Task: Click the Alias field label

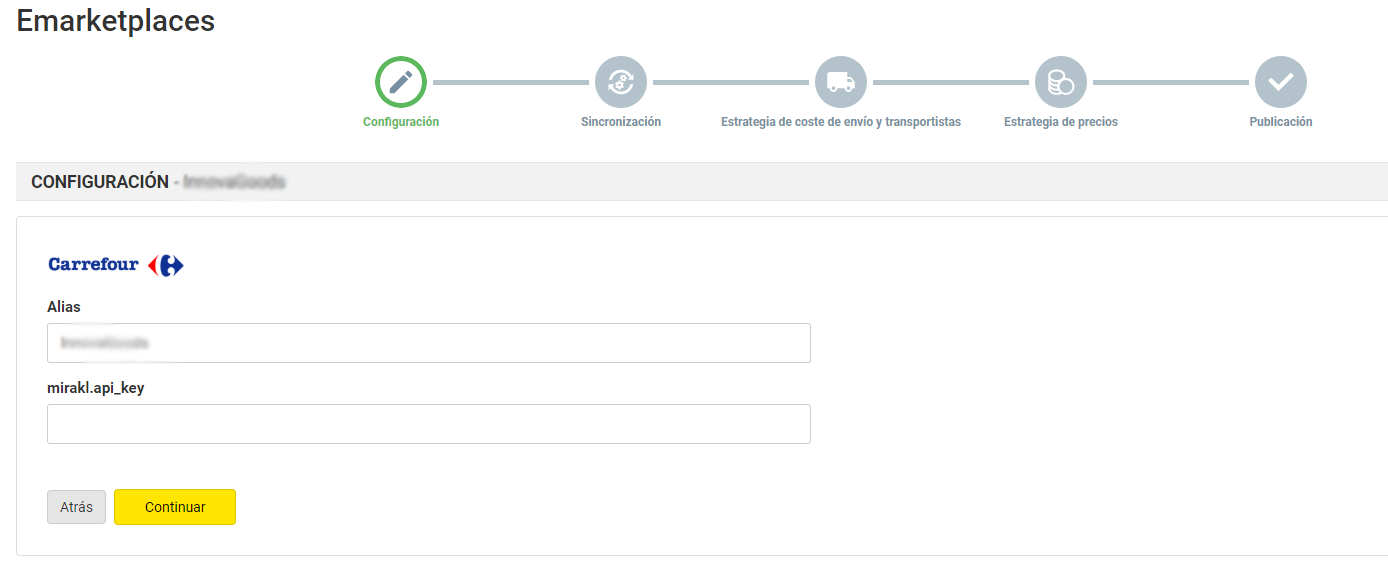Action: [x=64, y=307]
